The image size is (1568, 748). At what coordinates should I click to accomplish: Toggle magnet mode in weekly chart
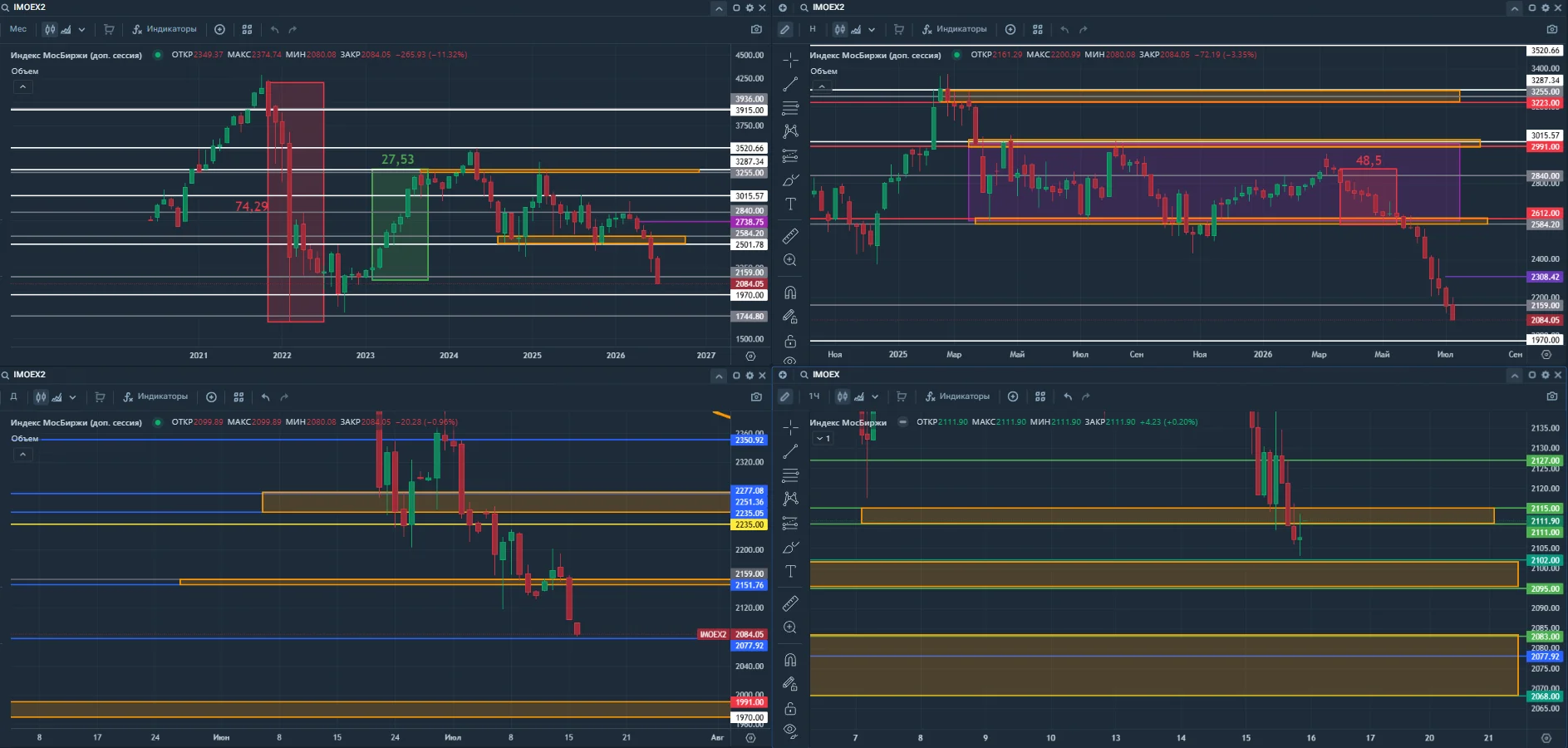(x=790, y=293)
